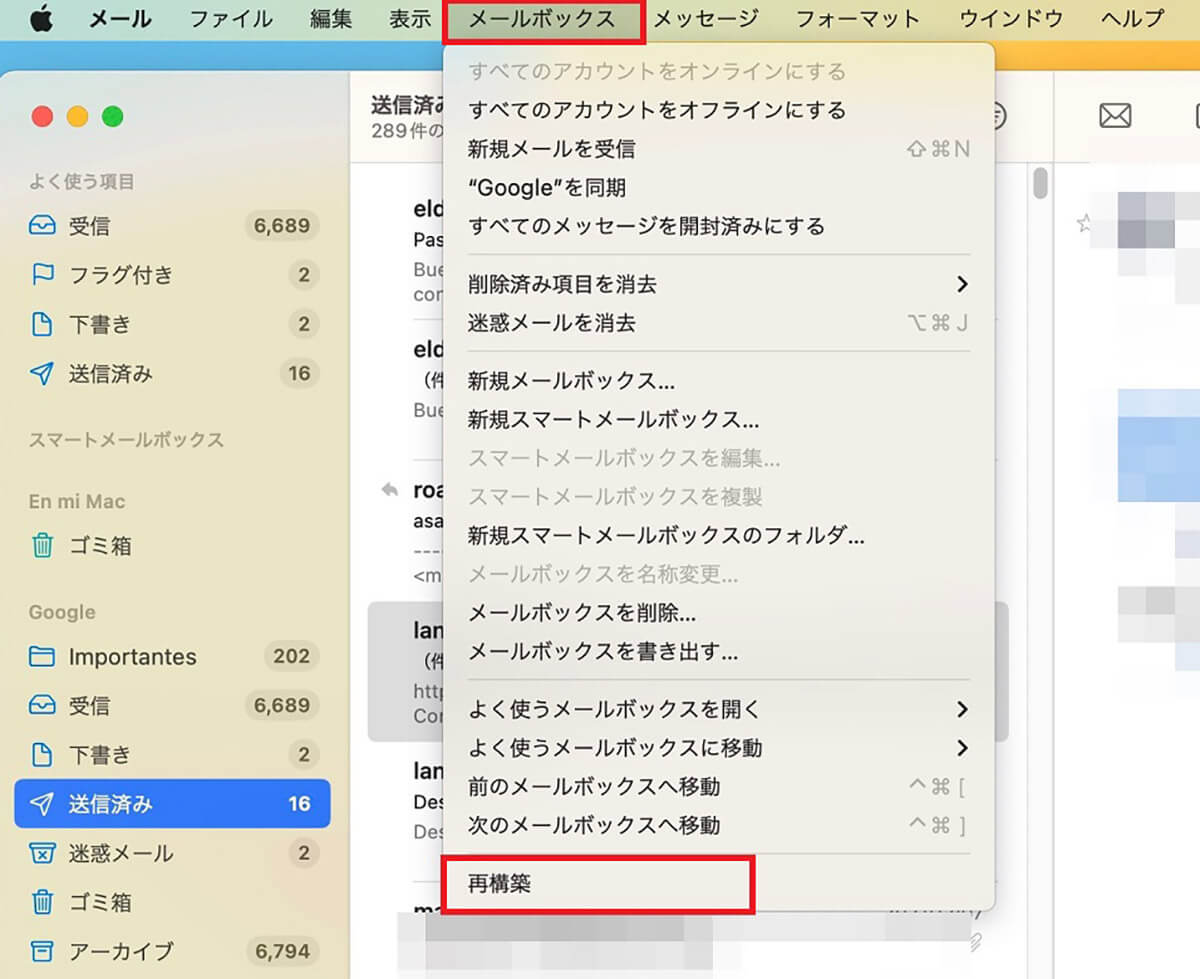Click the スマートメールボックス section header

pos(126,440)
